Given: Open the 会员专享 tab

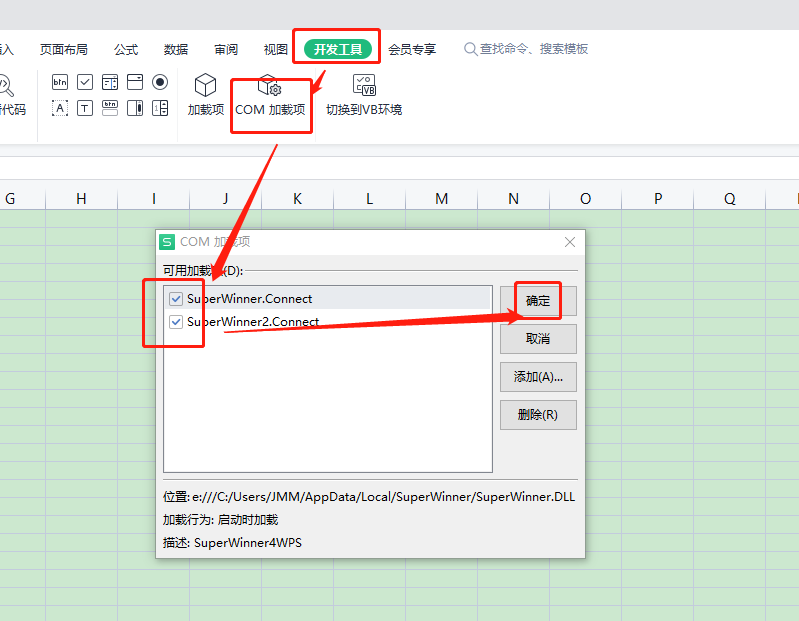Looking at the screenshot, I should [x=412, y=49].
